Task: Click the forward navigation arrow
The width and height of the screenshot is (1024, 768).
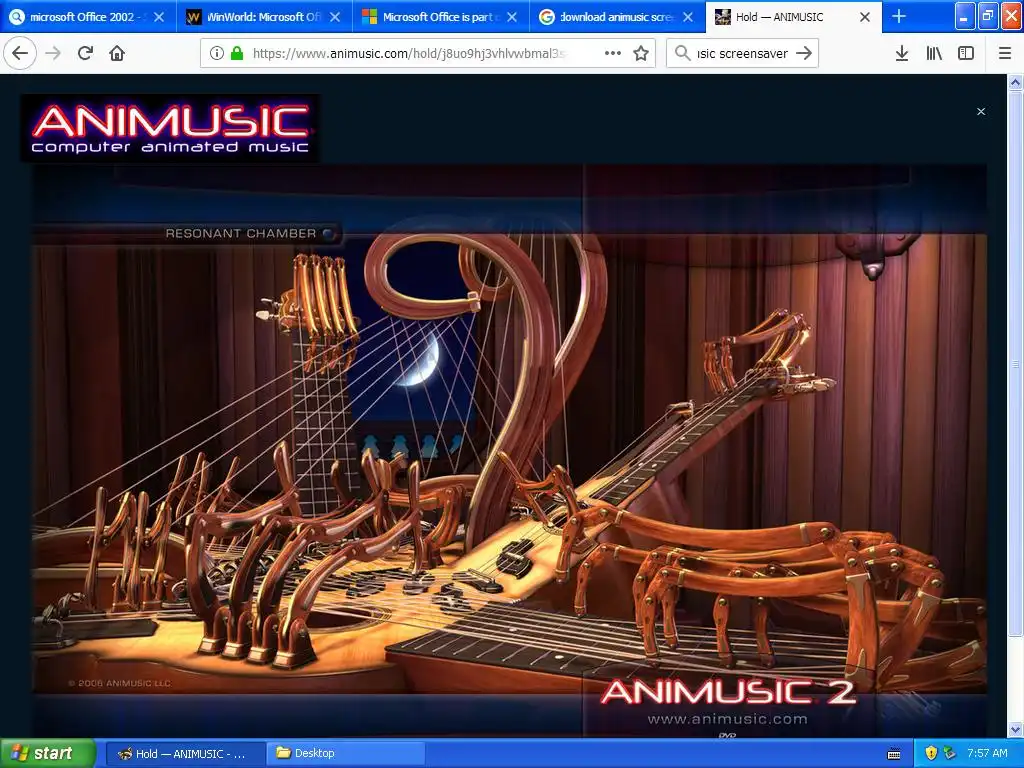Action: (53, 53)
